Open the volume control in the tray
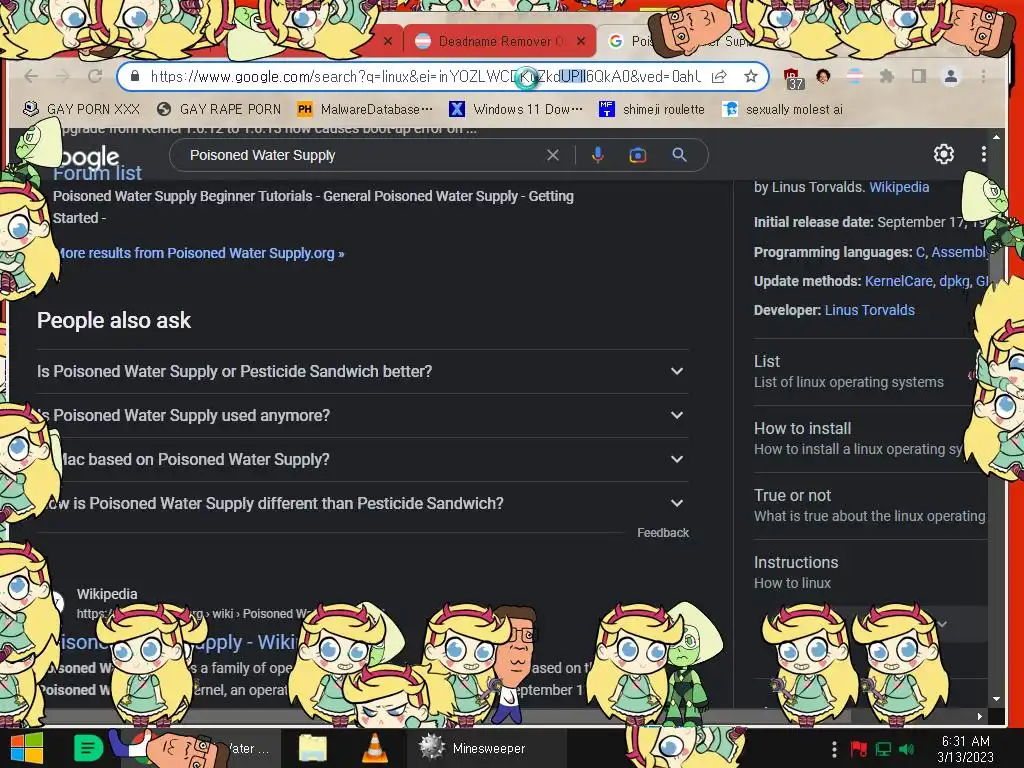The width and height of the screenshot is (1024, 768). (x=906, y=749)
